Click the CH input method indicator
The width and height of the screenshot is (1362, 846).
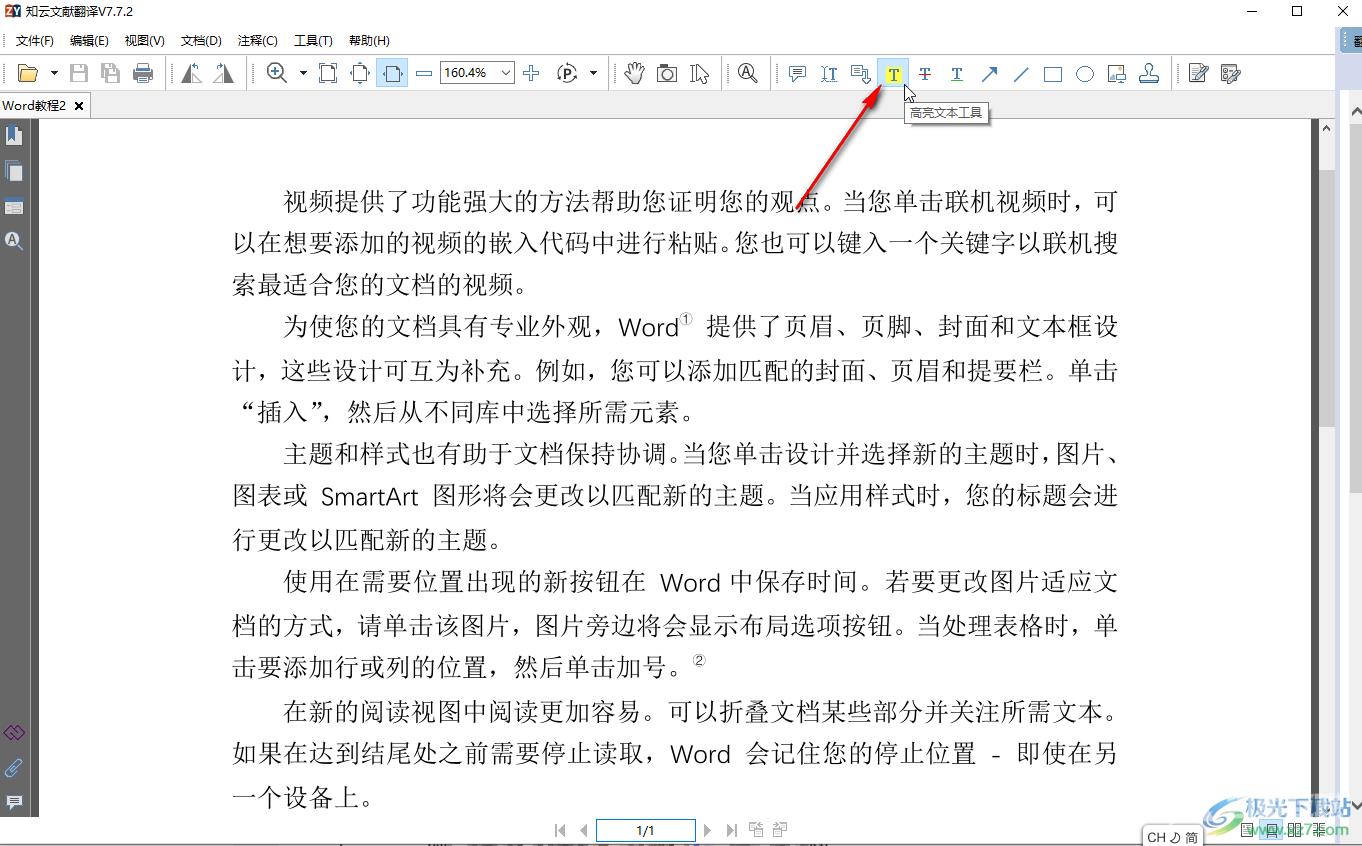pos(1156,837)
